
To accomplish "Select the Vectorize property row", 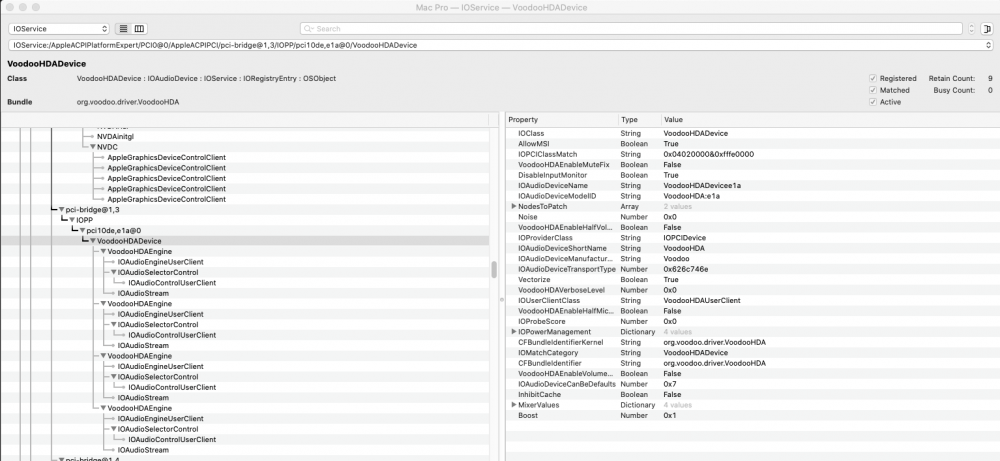I will 753,279.
